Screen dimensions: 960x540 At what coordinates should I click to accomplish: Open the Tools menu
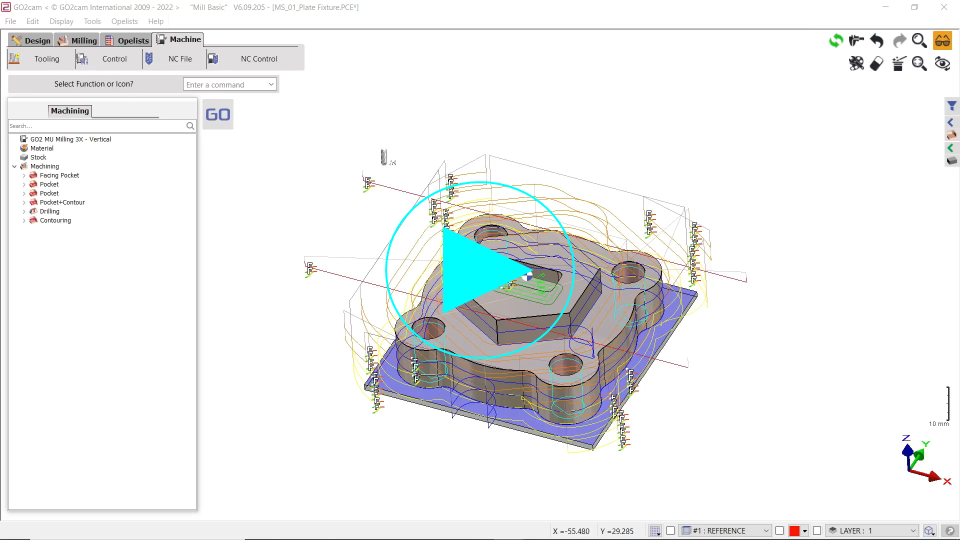point(92,21)
